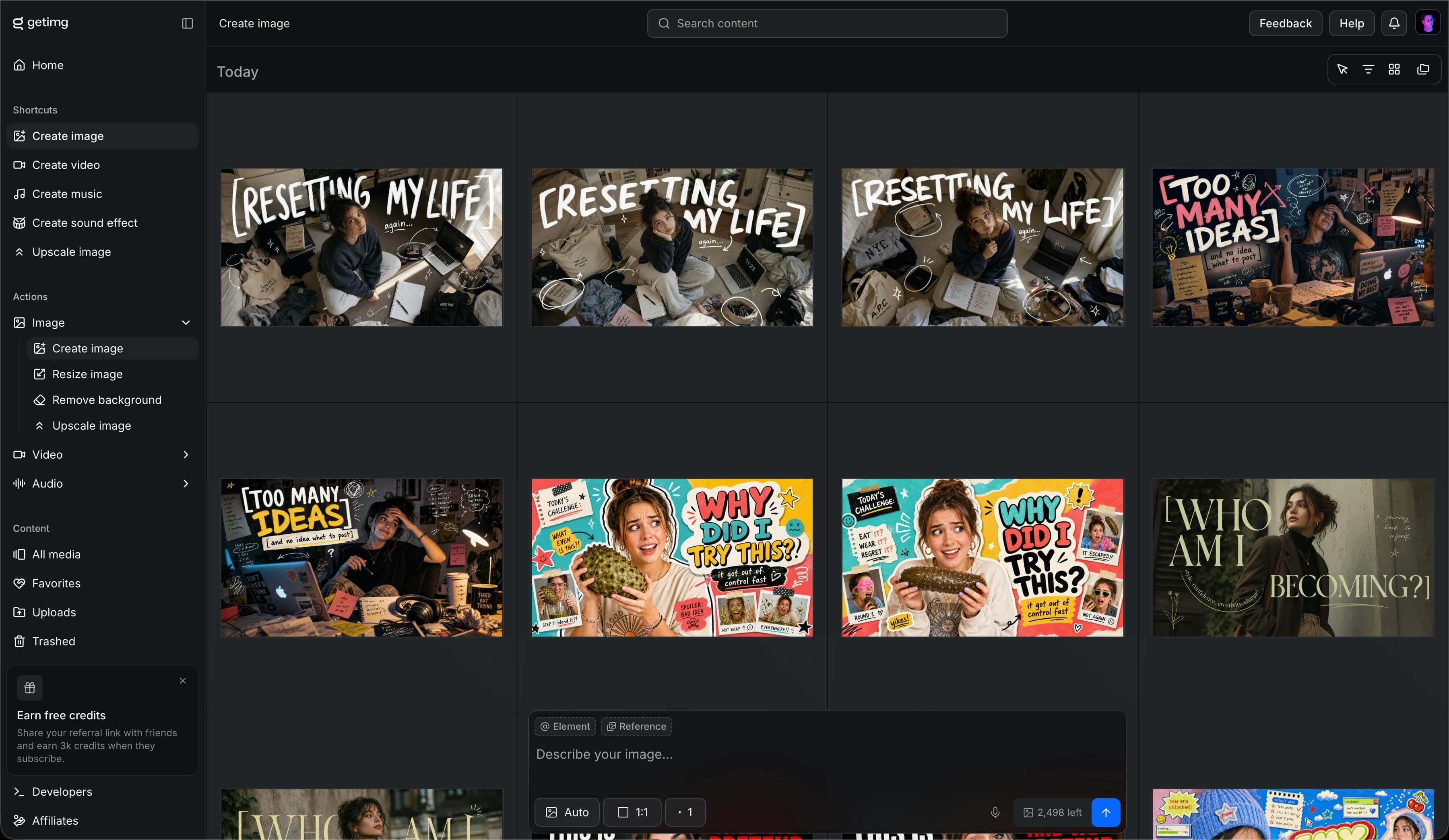Dismiss the Earn free credits card
Screen dimensions: 1449x840
pos(183,681)
